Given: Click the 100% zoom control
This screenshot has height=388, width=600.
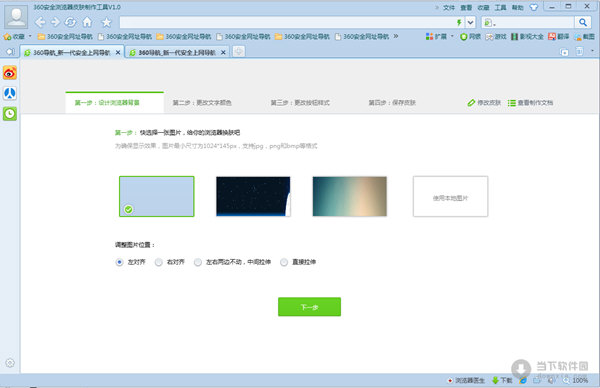Looking at the screenshot, I should (575, 380).
